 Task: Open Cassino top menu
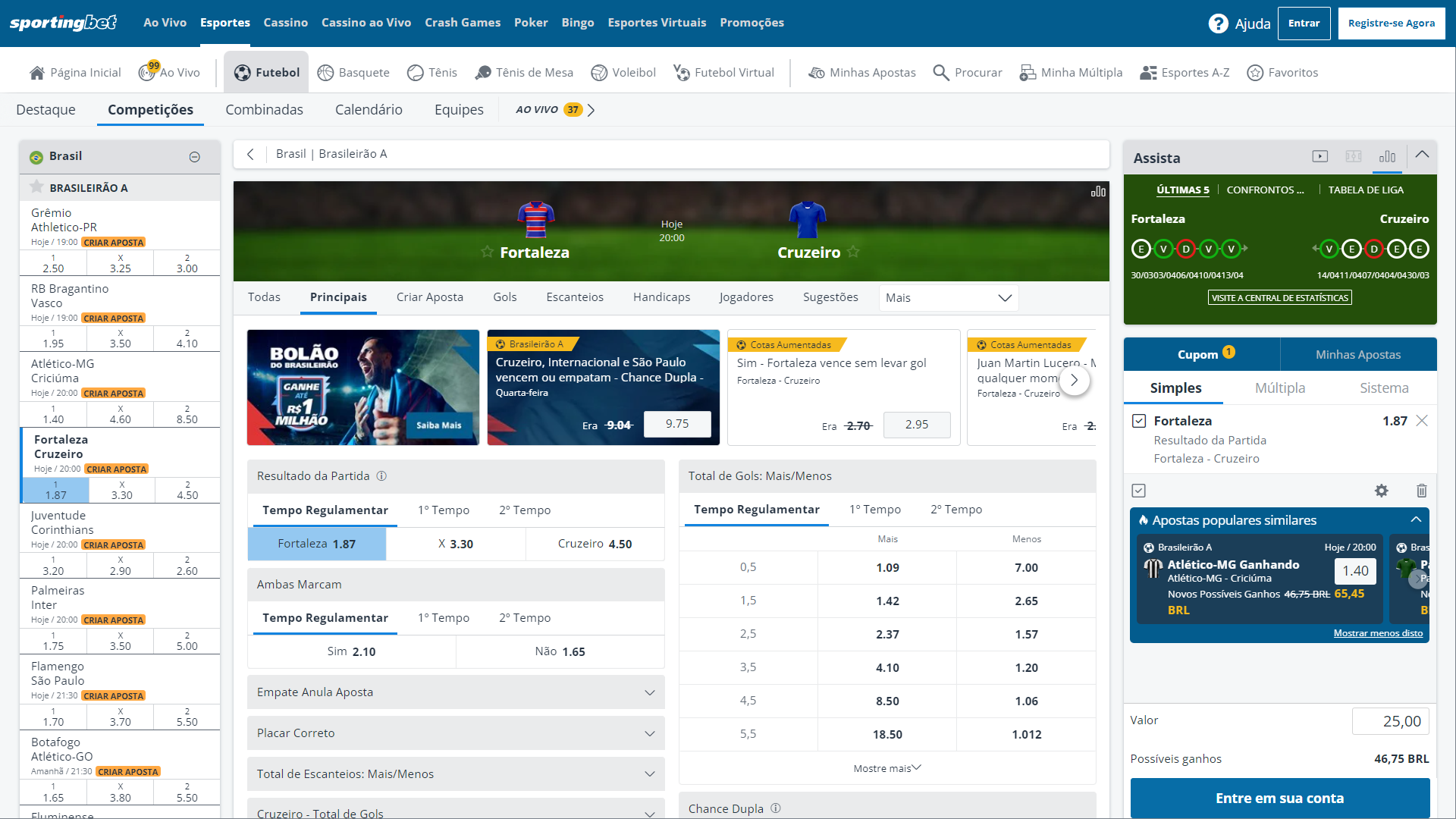click(x=286, y=23)
